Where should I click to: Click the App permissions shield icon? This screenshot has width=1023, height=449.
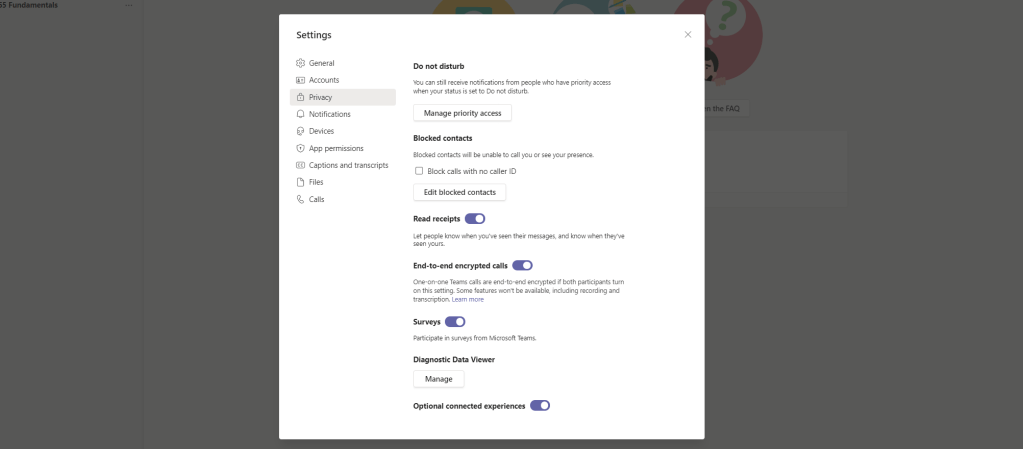point(300,148)
